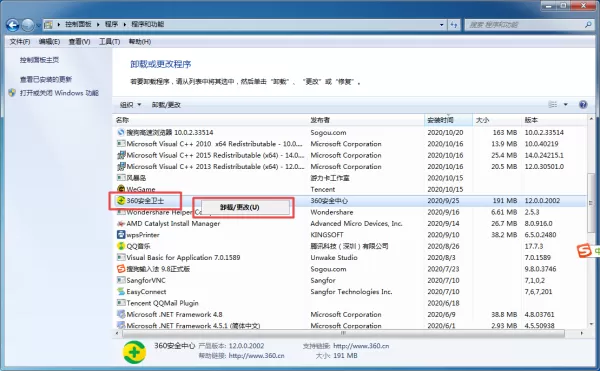
Task: Select Visual C++ 2010 x64 Redistributable row
Action: click(349, 144)
